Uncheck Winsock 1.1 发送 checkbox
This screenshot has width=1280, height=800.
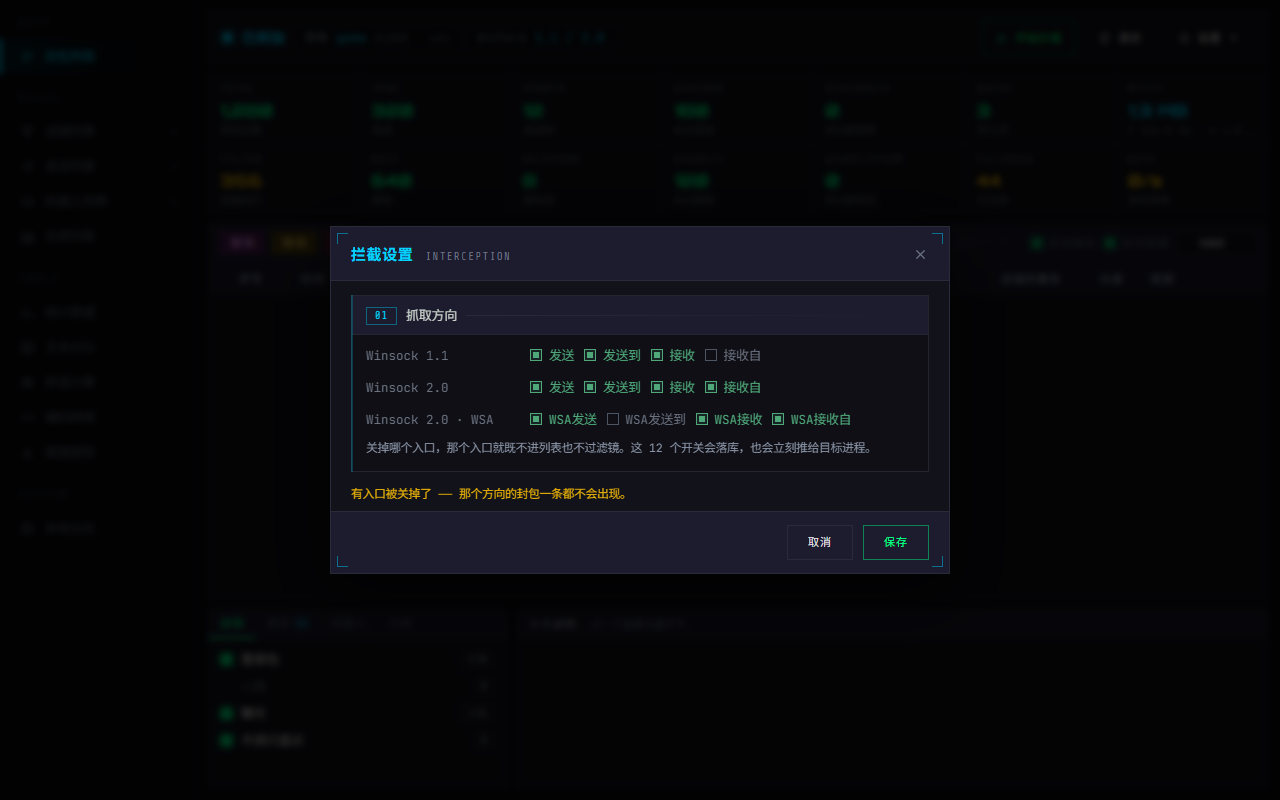click(536, 355)
